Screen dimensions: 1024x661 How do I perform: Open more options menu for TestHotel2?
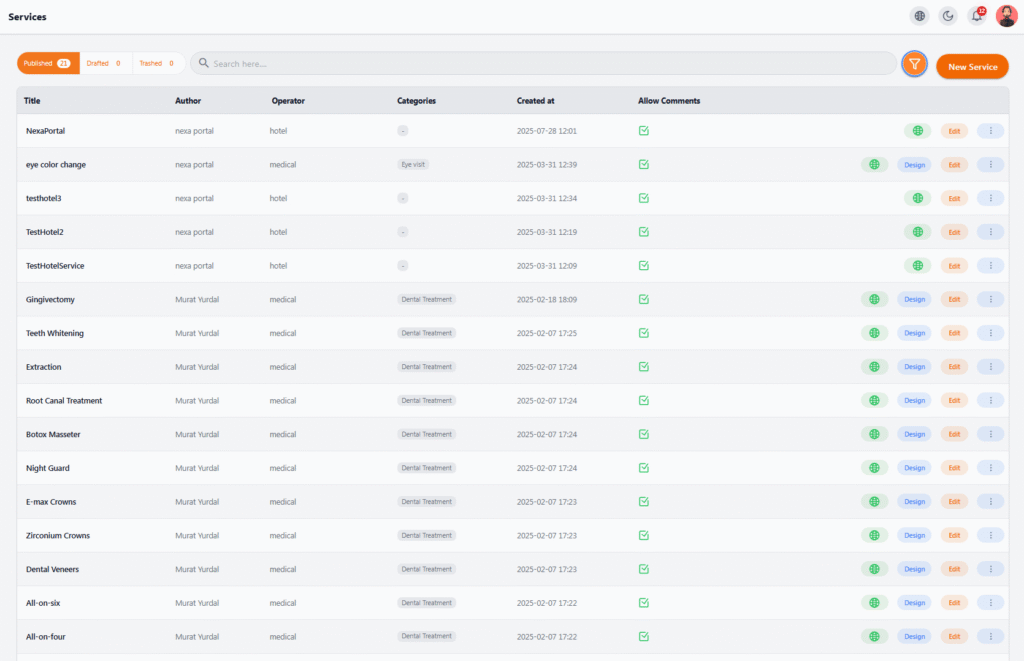point(991,232)
